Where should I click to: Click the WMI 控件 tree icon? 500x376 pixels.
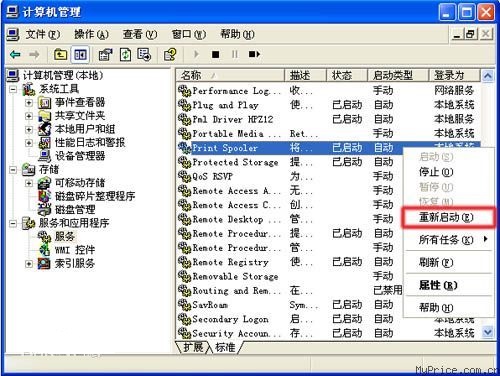click(x=45, y=250)
